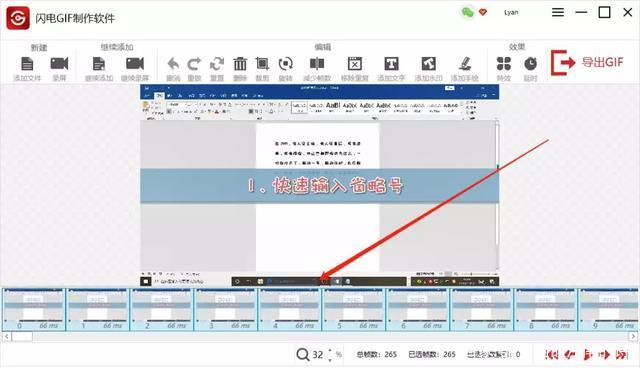Viewport: 640px width, 368px height.
Task: Open the hamburger menu in the title bar
Action: click(558, 13)
